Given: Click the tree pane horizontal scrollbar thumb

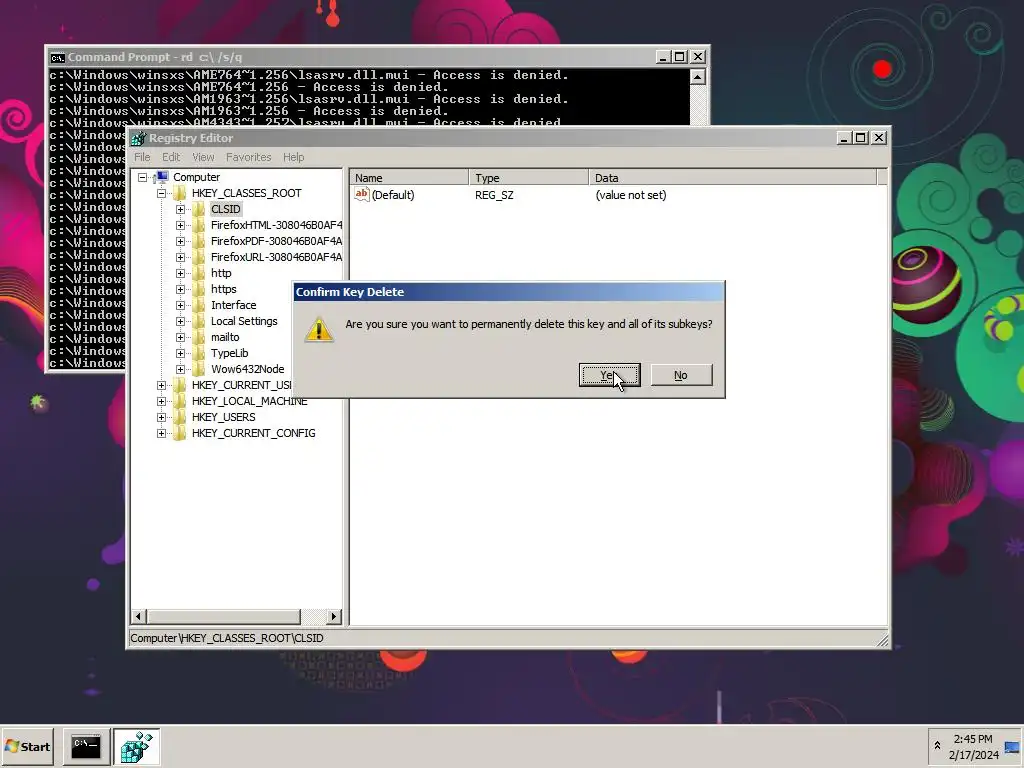Looking at the screenshot, I should tap(224, 616).
